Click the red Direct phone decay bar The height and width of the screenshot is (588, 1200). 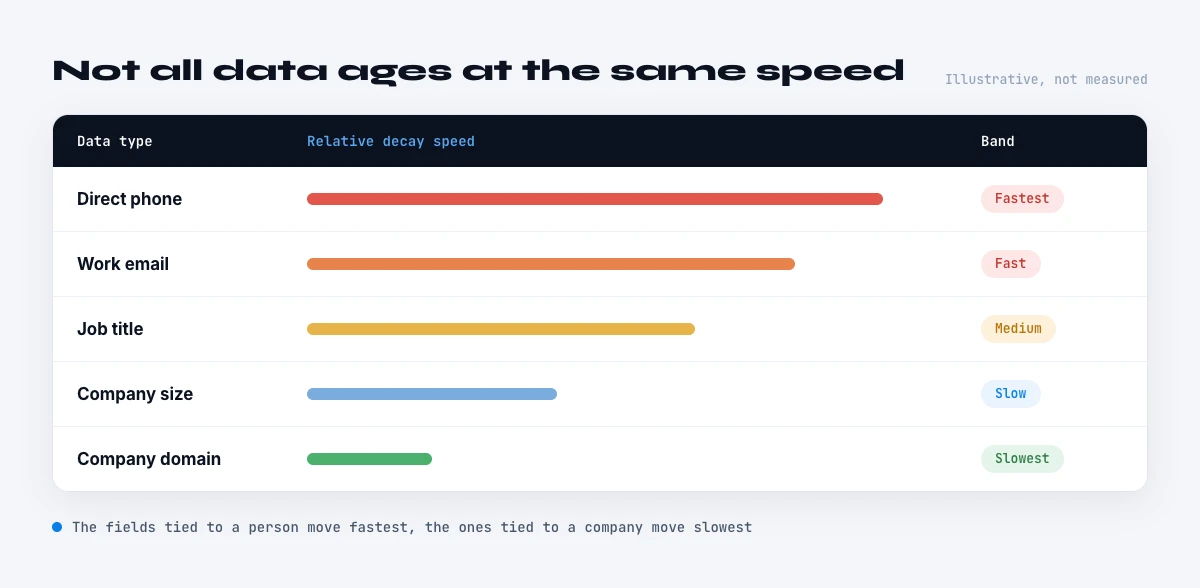[x=595, y=199]
